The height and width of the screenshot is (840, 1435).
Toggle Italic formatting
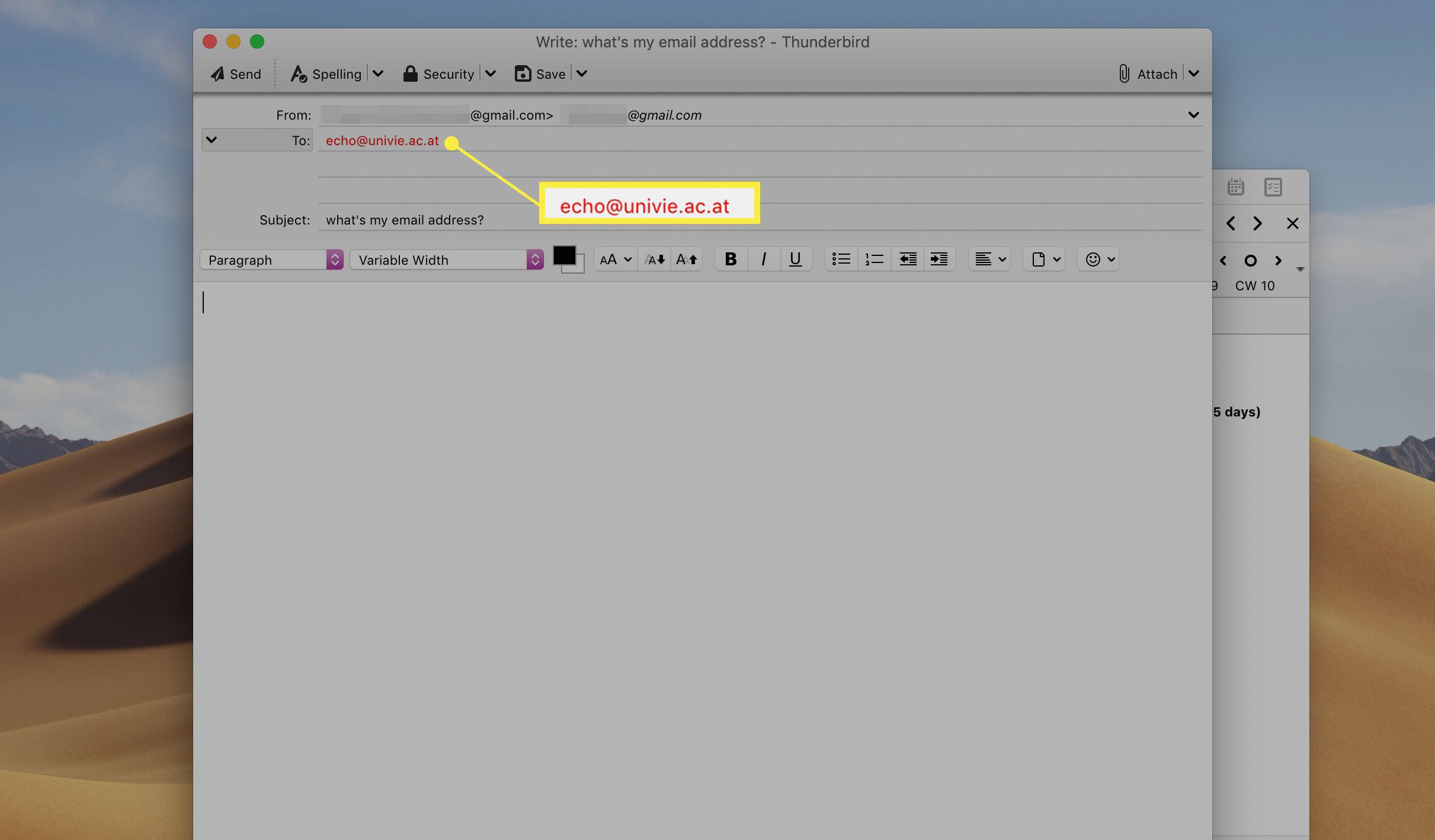point(762,259)
